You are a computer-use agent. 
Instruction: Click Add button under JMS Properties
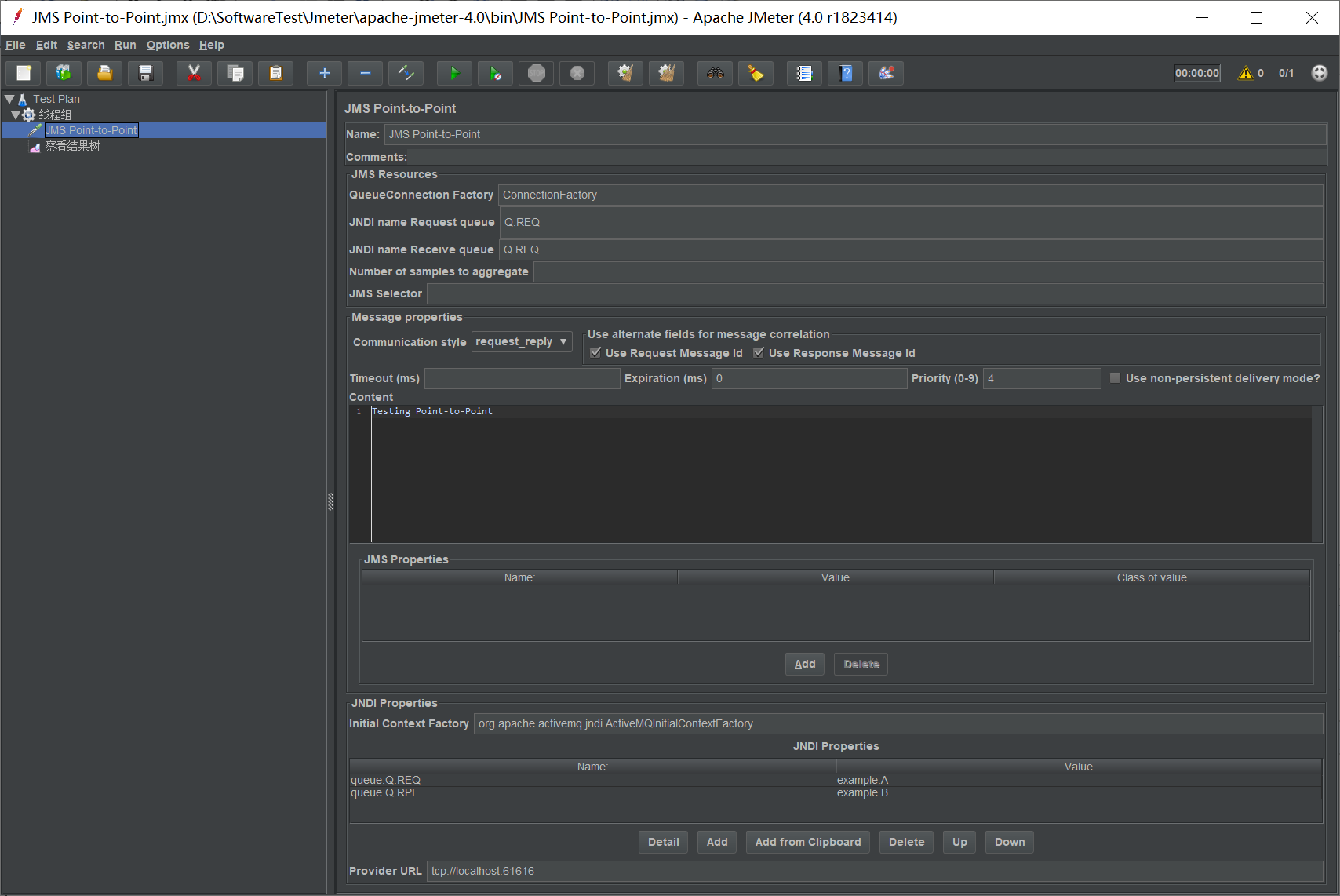coord(805,664)
